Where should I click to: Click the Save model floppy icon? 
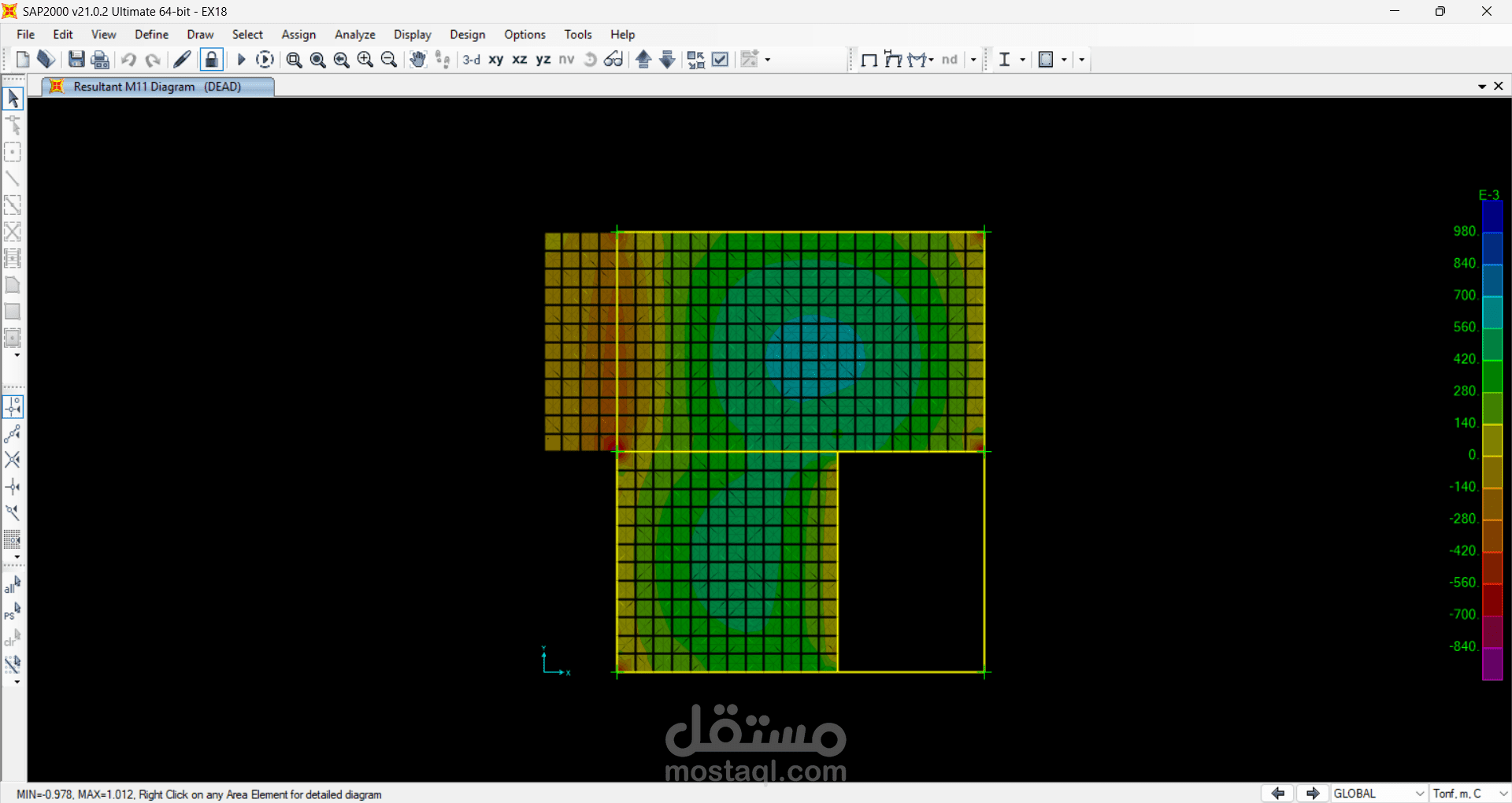76,60
